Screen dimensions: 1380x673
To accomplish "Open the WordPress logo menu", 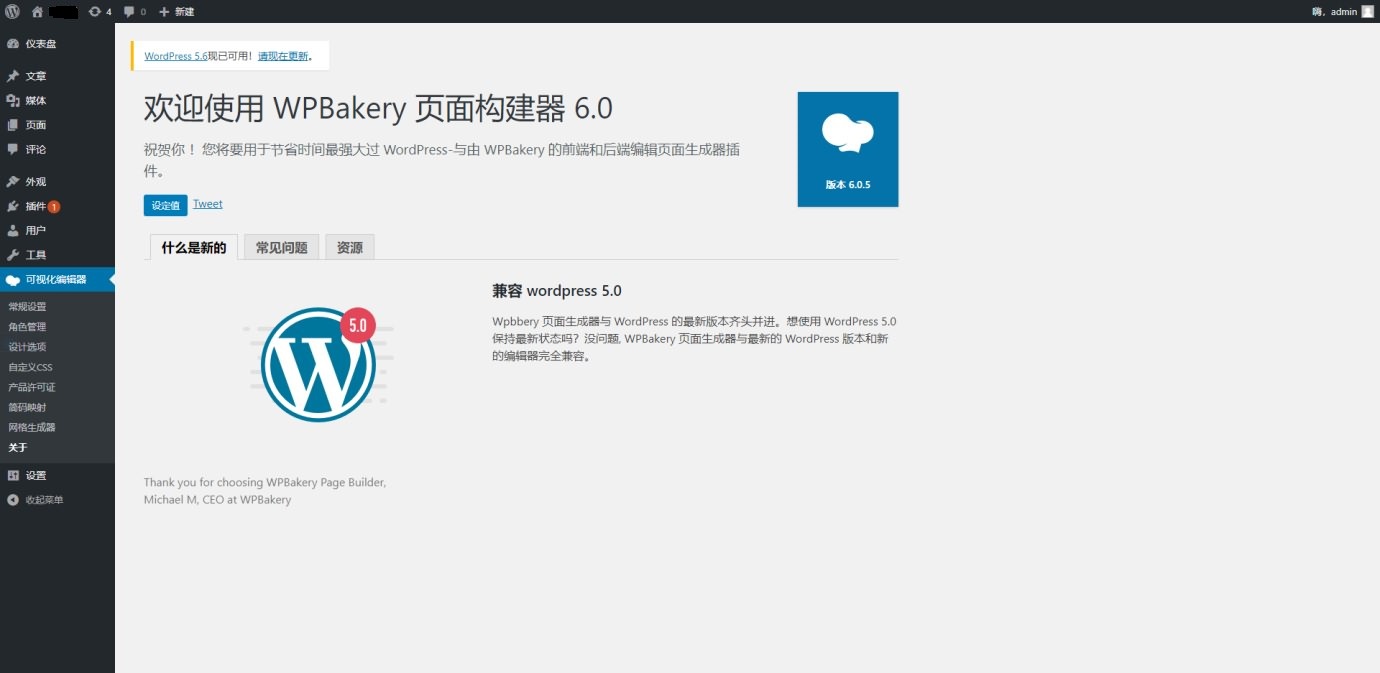I will (x=12, y=11).
